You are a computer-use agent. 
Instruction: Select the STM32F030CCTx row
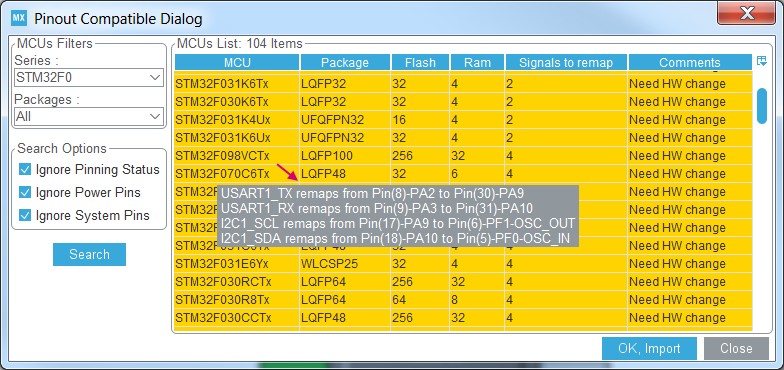tap(464, 318)
